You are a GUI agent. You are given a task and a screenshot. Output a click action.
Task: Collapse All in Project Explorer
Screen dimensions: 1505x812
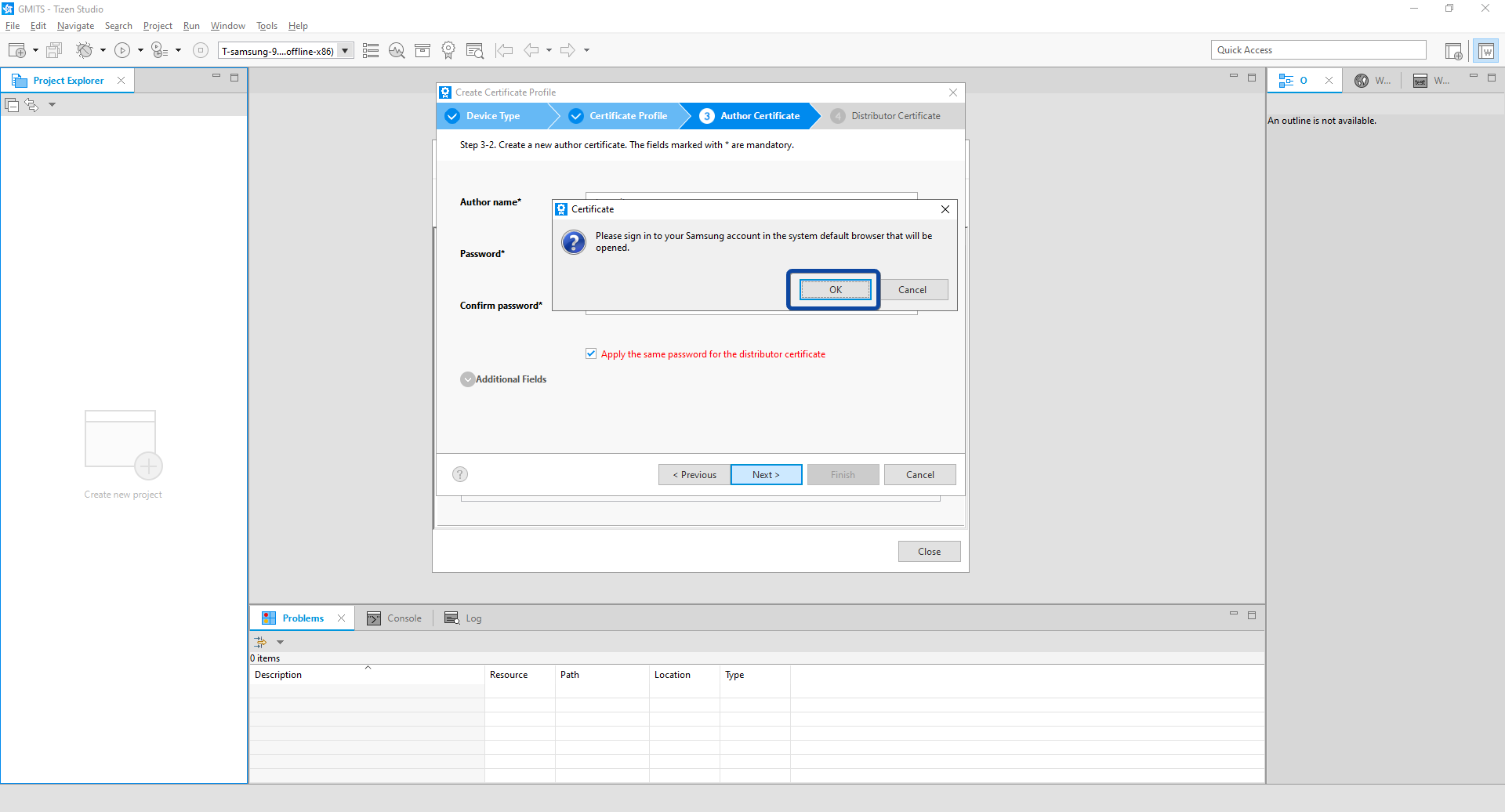(x=12, y=105)
